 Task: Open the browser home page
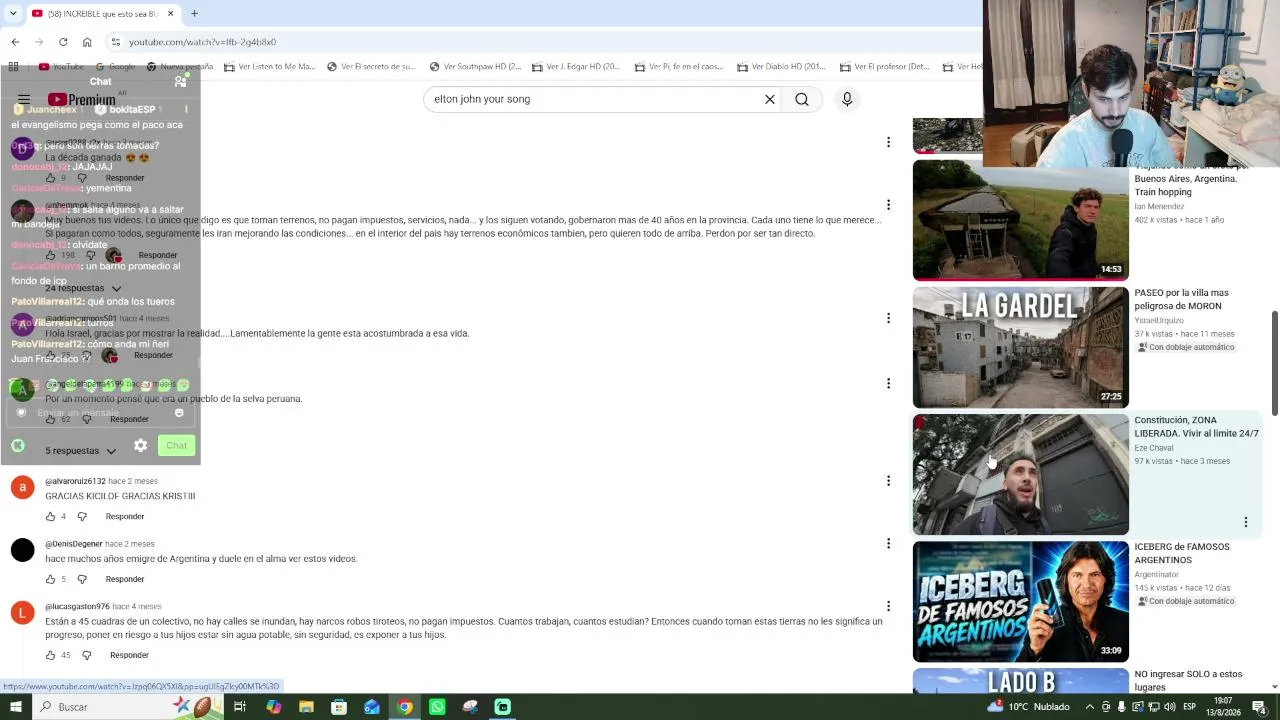(87, 42)
